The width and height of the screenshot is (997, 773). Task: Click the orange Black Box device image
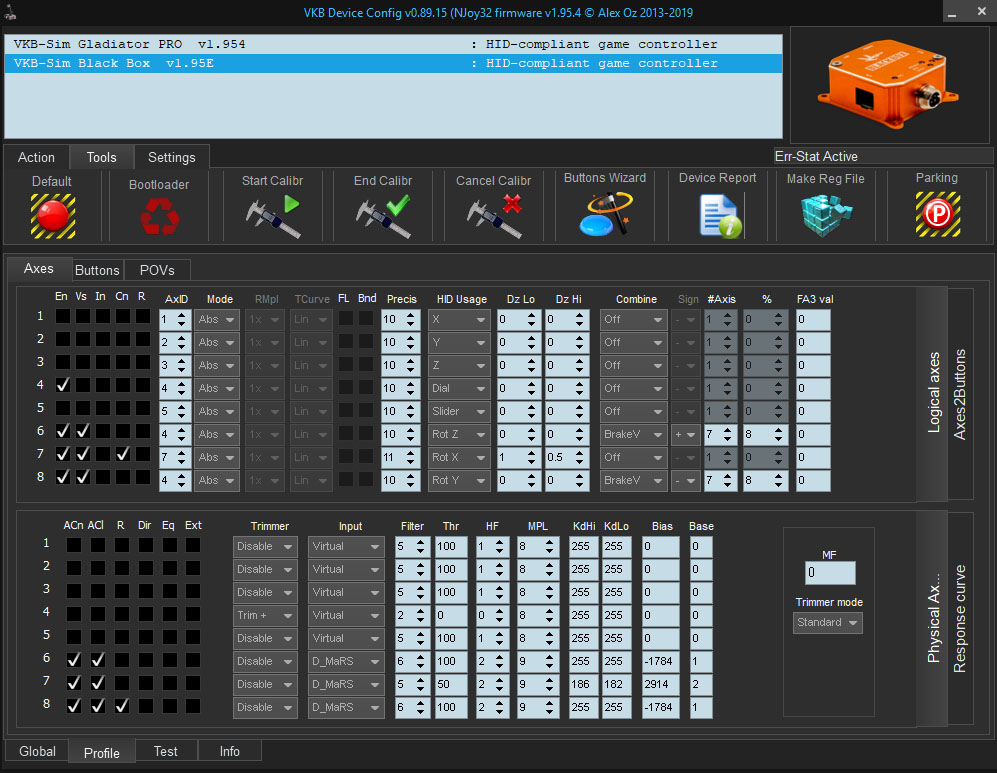(888, 85)
